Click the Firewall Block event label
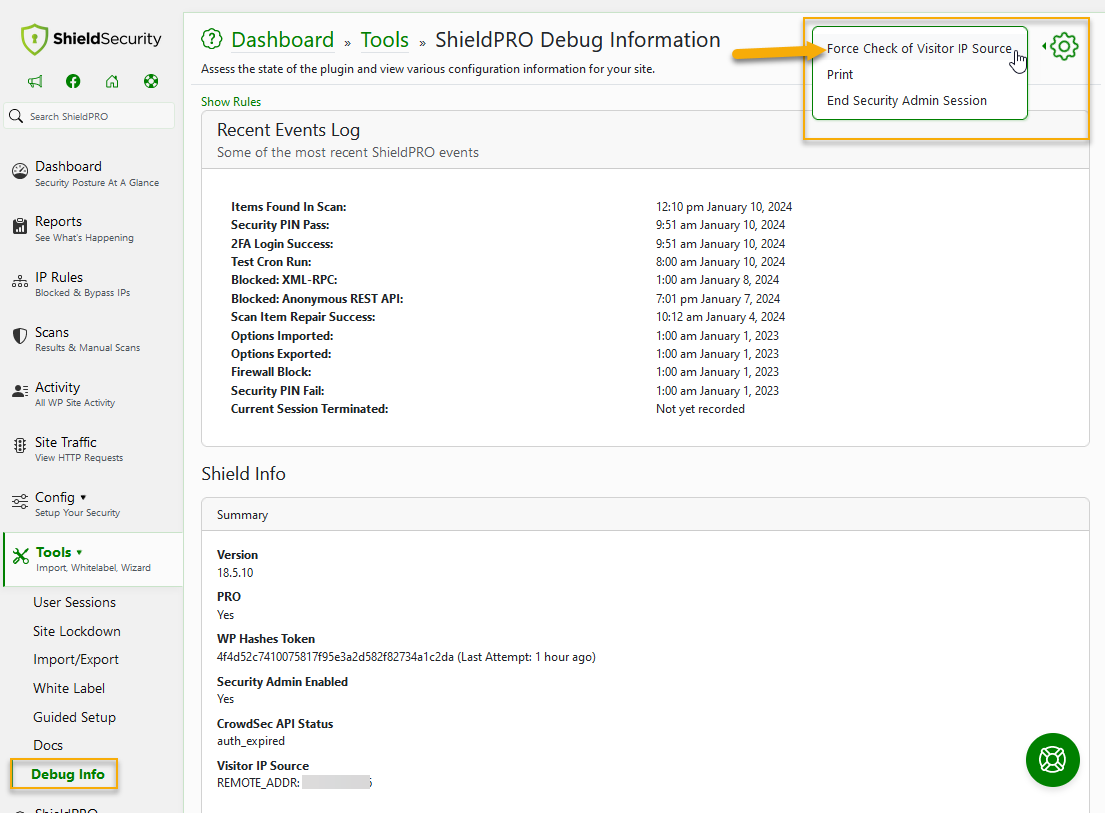The height and width of the screenshot is (813, 1105). 271,372
